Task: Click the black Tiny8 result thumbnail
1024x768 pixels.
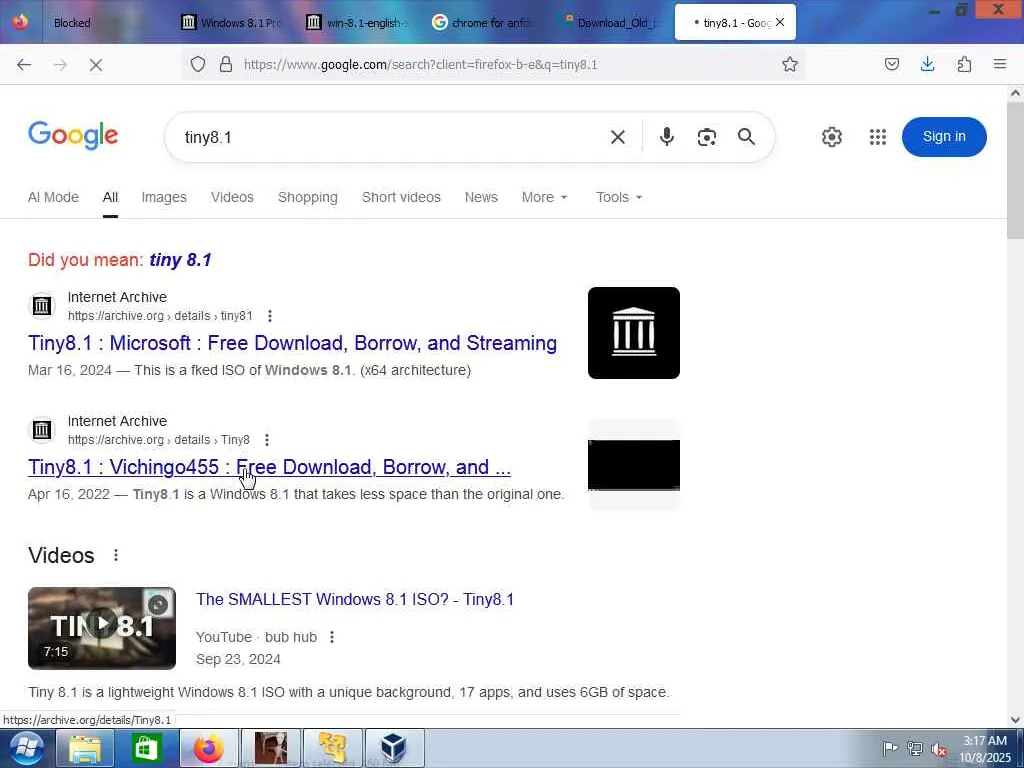Action: pos(633,465)
